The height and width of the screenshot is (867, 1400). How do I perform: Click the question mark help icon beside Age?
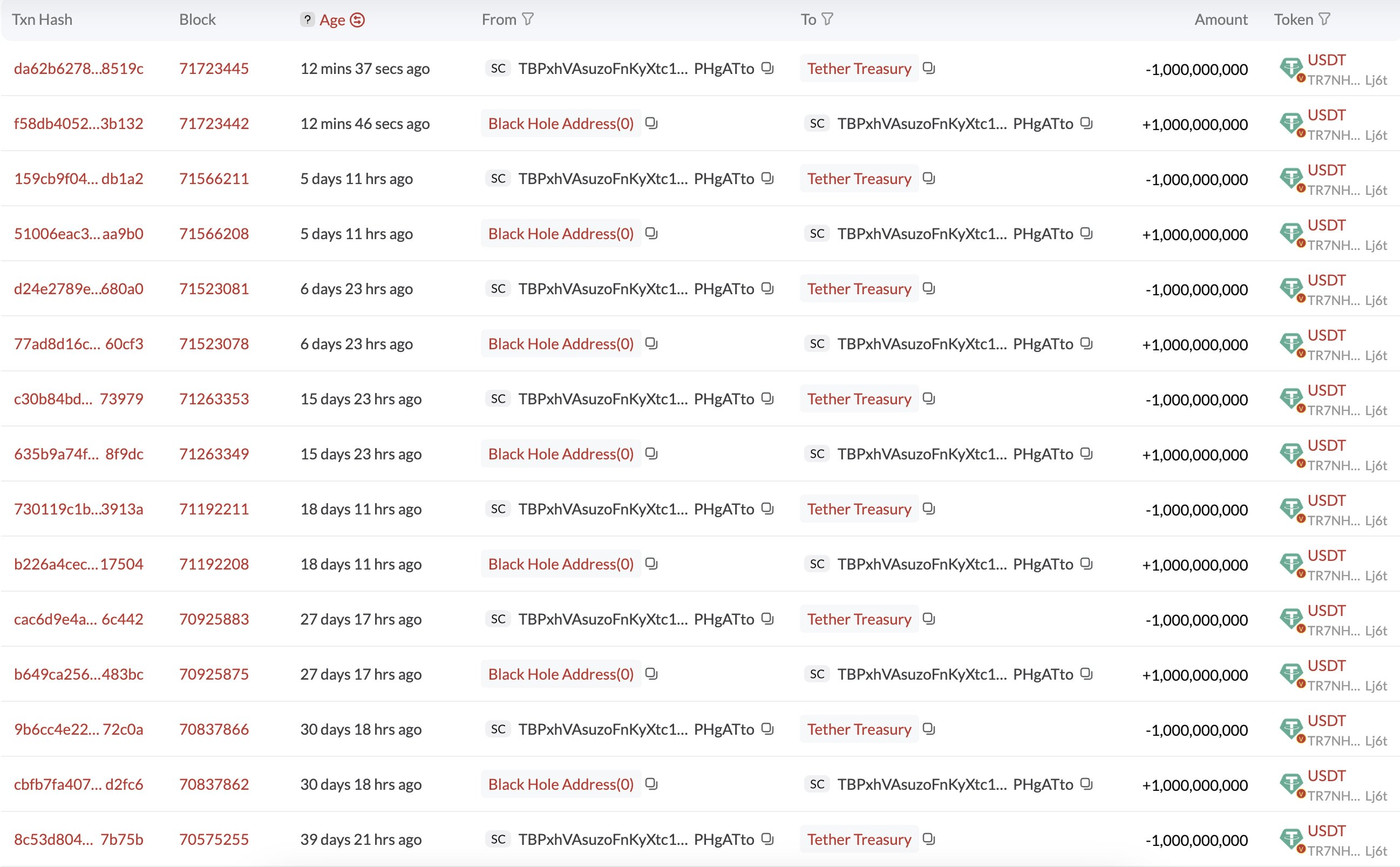click(308, 19)
